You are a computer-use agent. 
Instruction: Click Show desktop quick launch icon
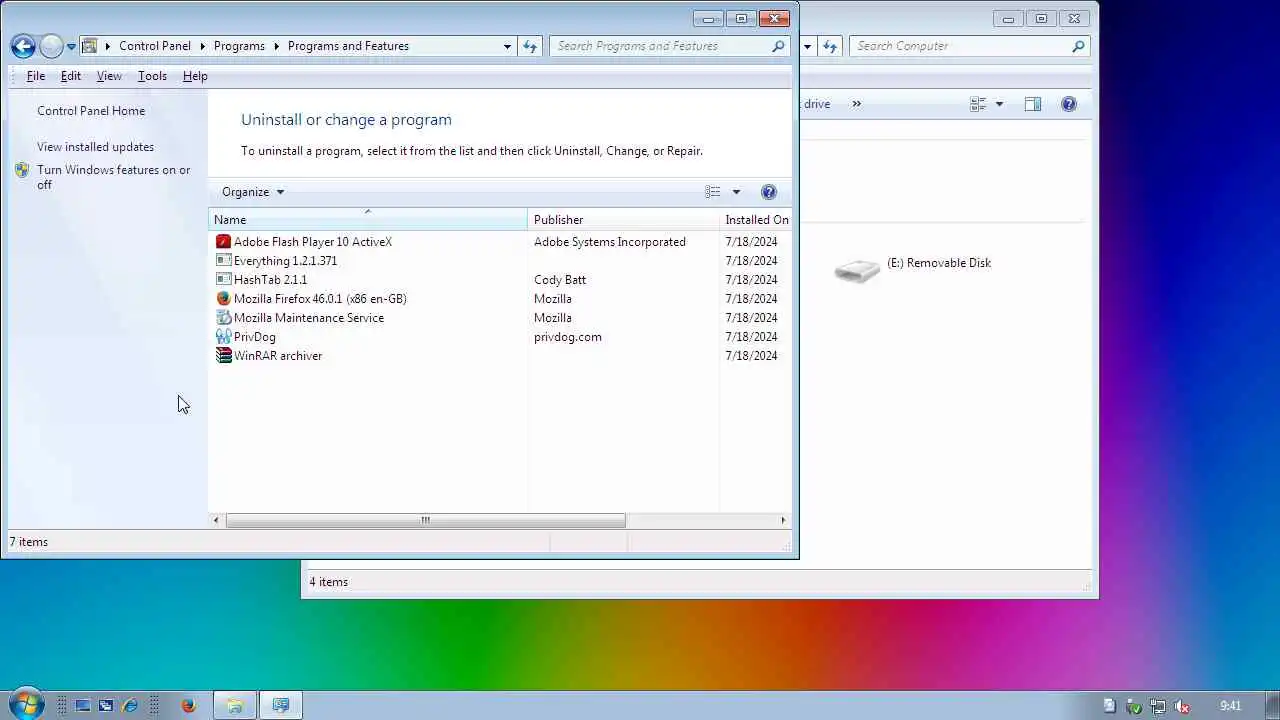[x=83, y=705]
